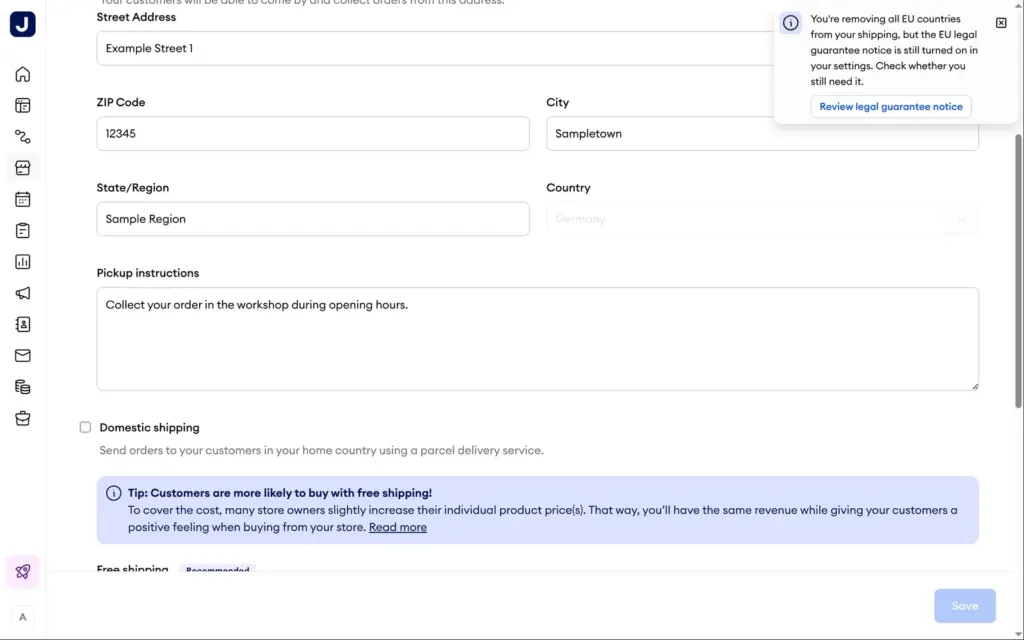Open the account avatar menu labeled A
The height and width of the screenshot is (640, 1024).
coord(23,617)
